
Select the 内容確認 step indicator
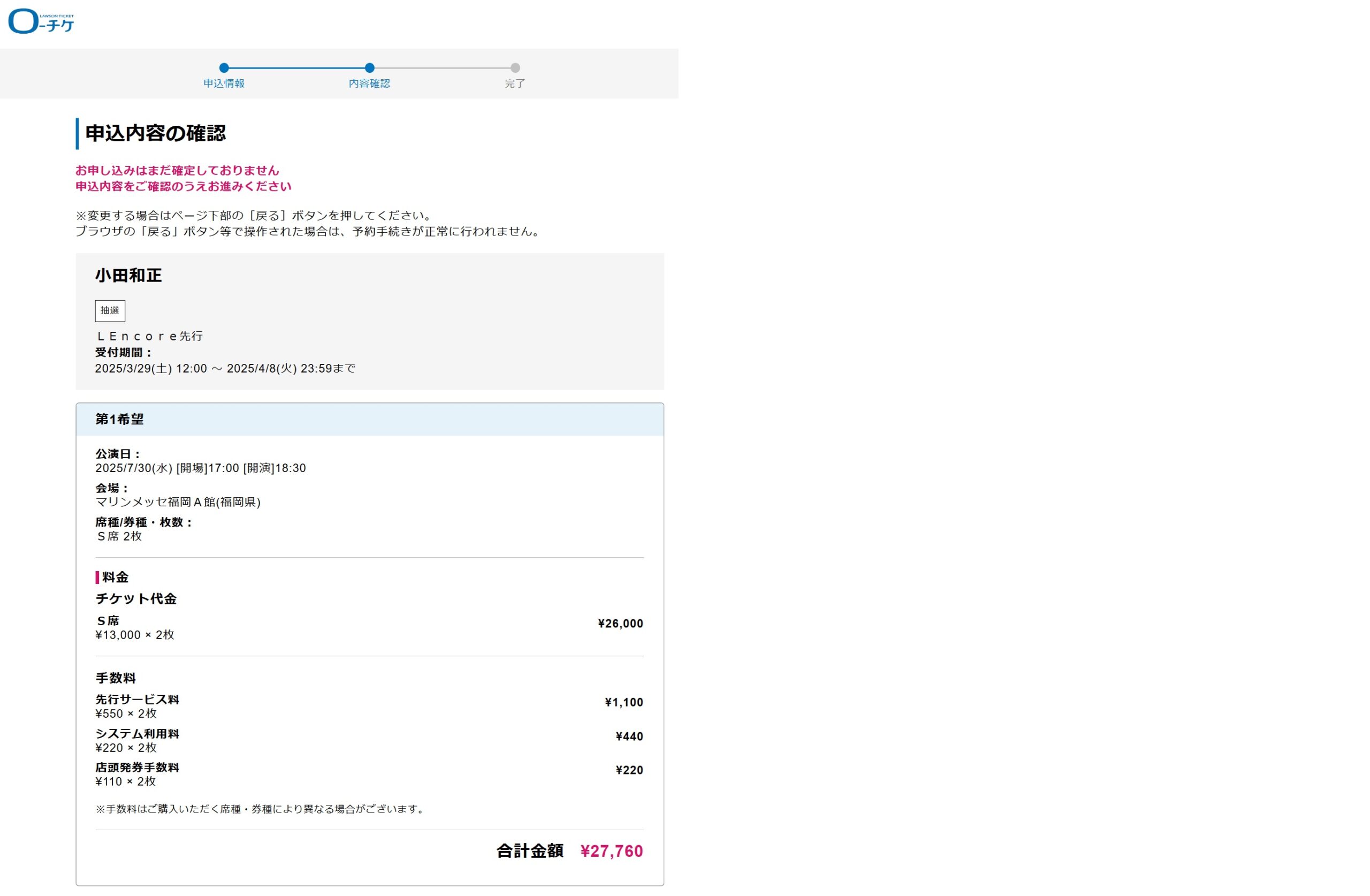370,77
